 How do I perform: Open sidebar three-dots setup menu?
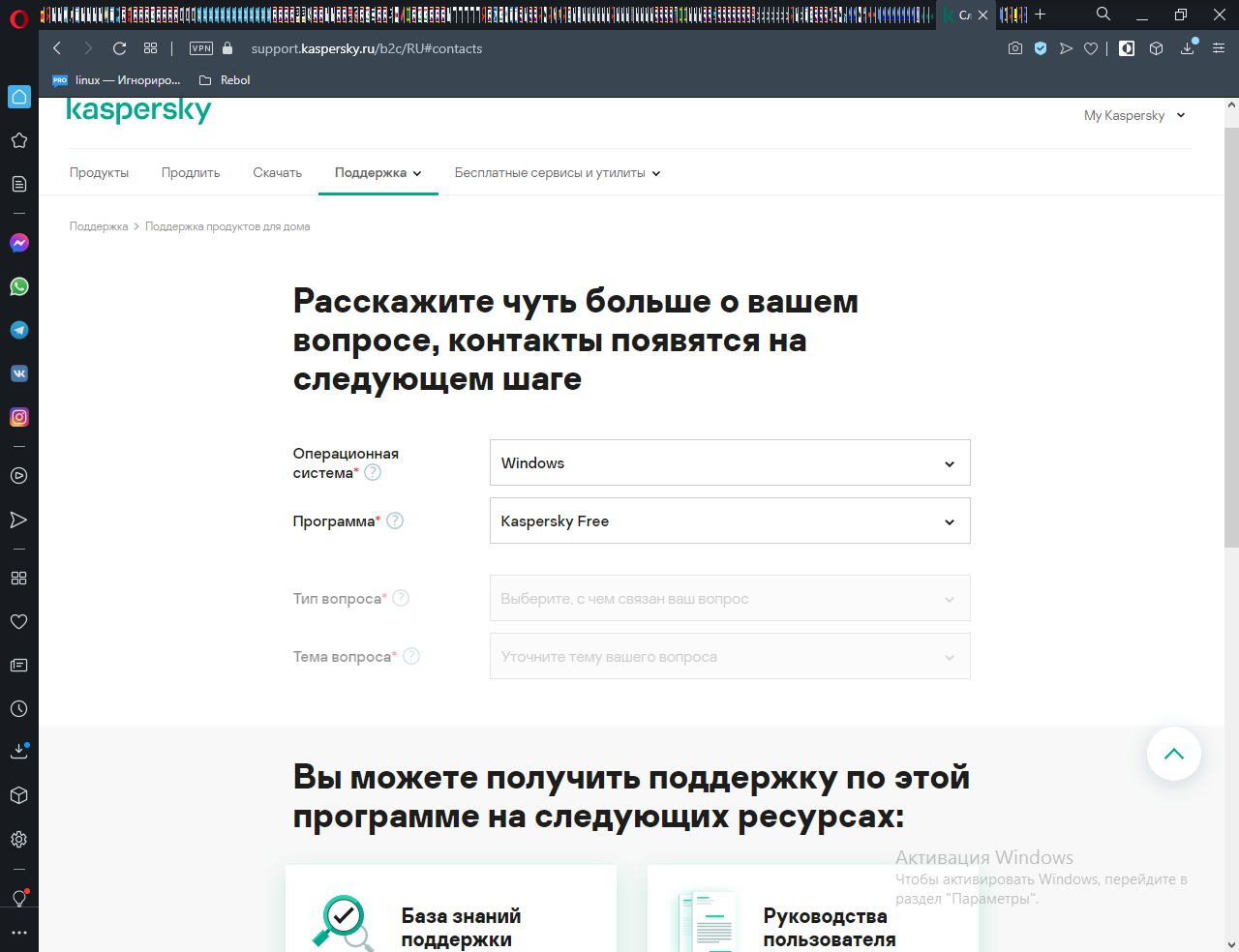(18, 933)
